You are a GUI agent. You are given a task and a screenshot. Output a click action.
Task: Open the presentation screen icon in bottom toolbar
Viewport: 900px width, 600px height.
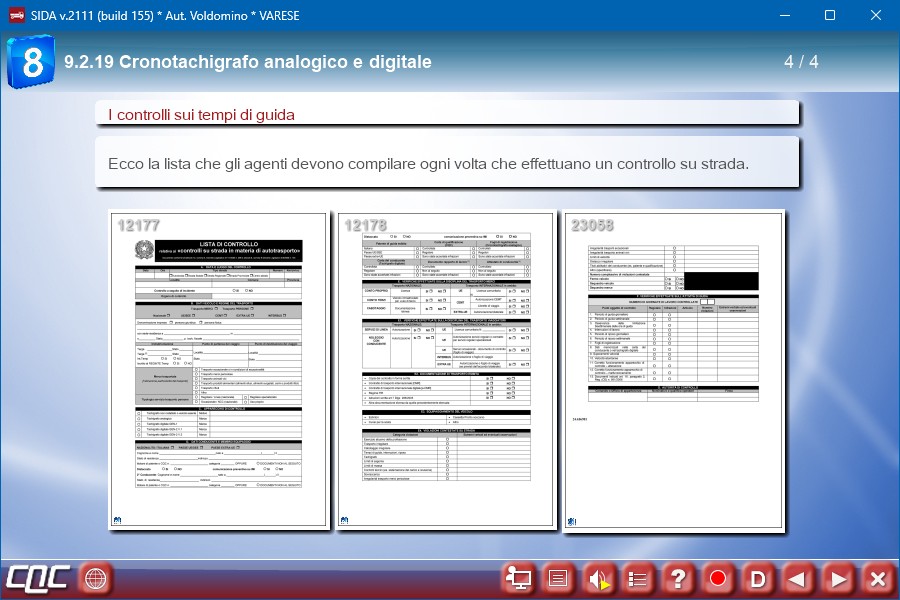coord(518,578)
